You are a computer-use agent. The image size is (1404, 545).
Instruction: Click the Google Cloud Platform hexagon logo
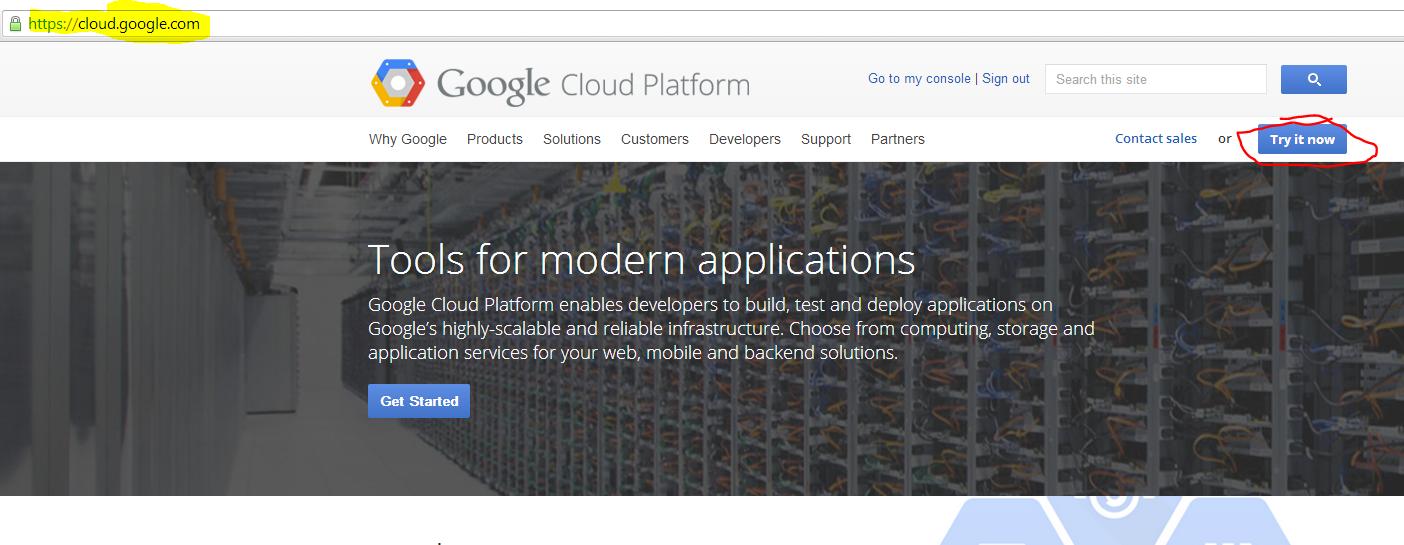pos(399,83)
